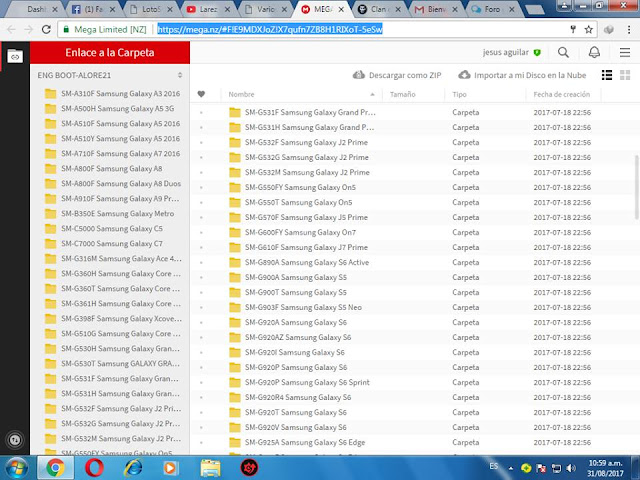Screen dimensions: 640x480
Task: Open file explorer from taskbar
Action: (x=211, y=468)
